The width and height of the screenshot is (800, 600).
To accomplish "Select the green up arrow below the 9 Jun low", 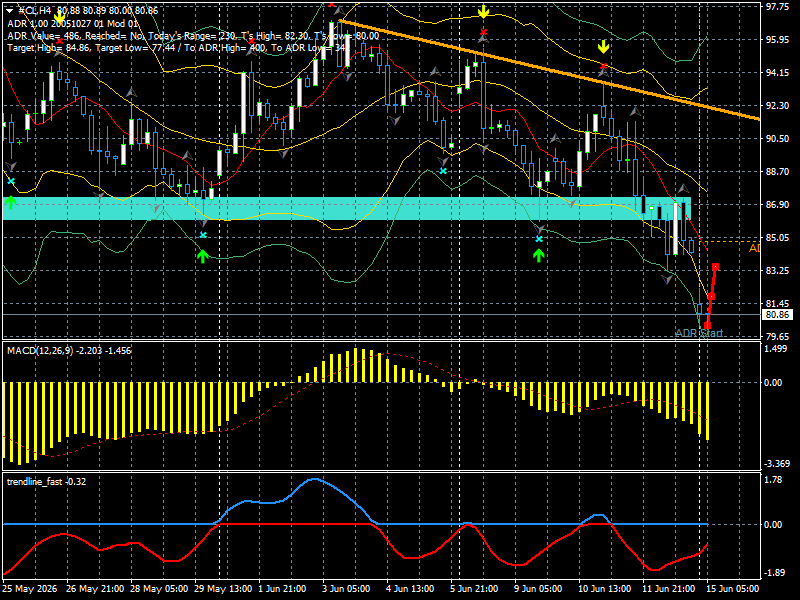I will click(539, 255).
